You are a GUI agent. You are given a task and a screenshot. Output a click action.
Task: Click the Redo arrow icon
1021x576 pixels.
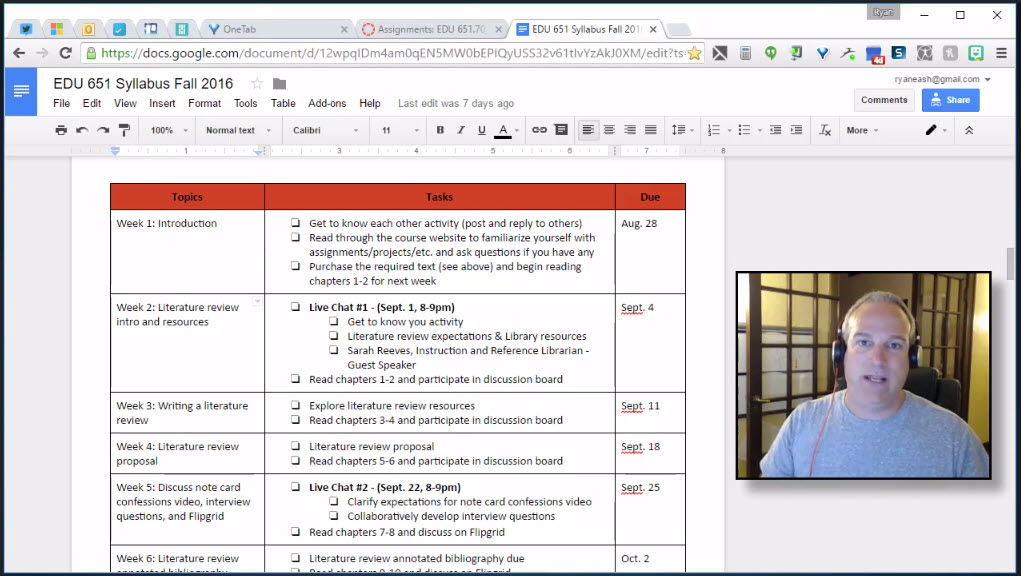coord(103,130)
